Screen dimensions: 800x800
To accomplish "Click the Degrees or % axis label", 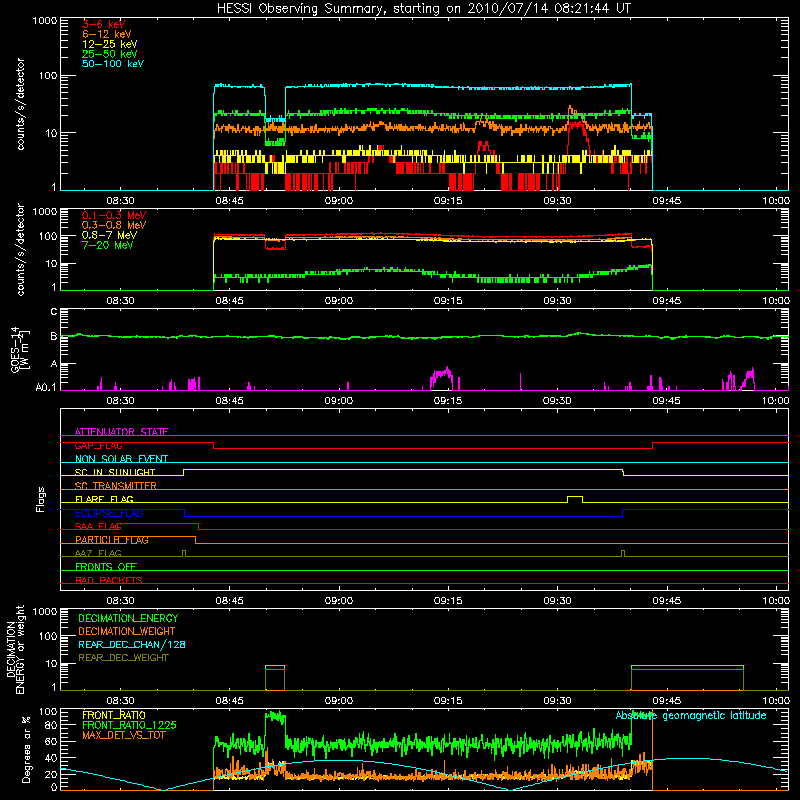I will pos(26,750).
